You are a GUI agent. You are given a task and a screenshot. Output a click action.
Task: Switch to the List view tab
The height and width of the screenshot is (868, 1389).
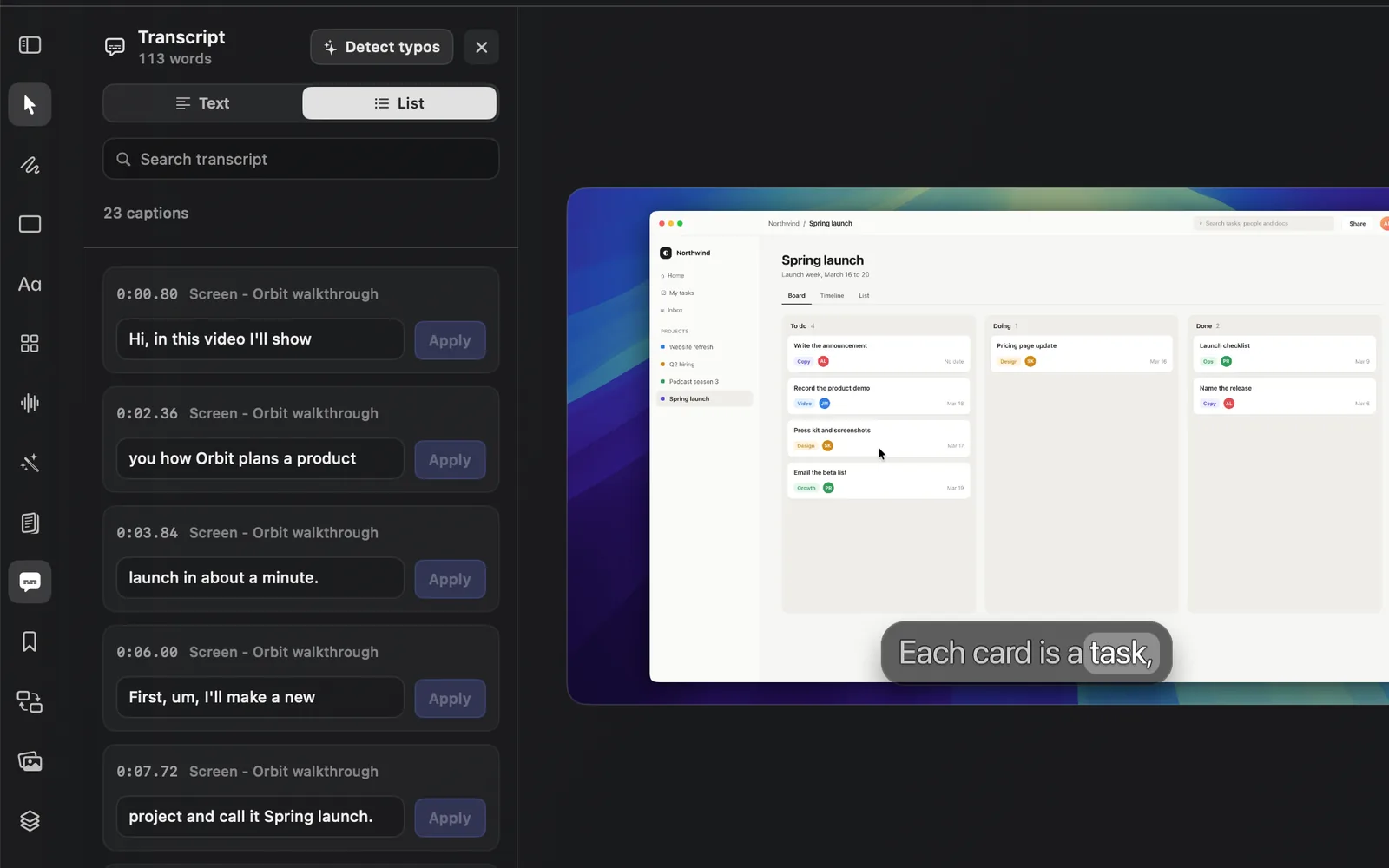(399, 103)
